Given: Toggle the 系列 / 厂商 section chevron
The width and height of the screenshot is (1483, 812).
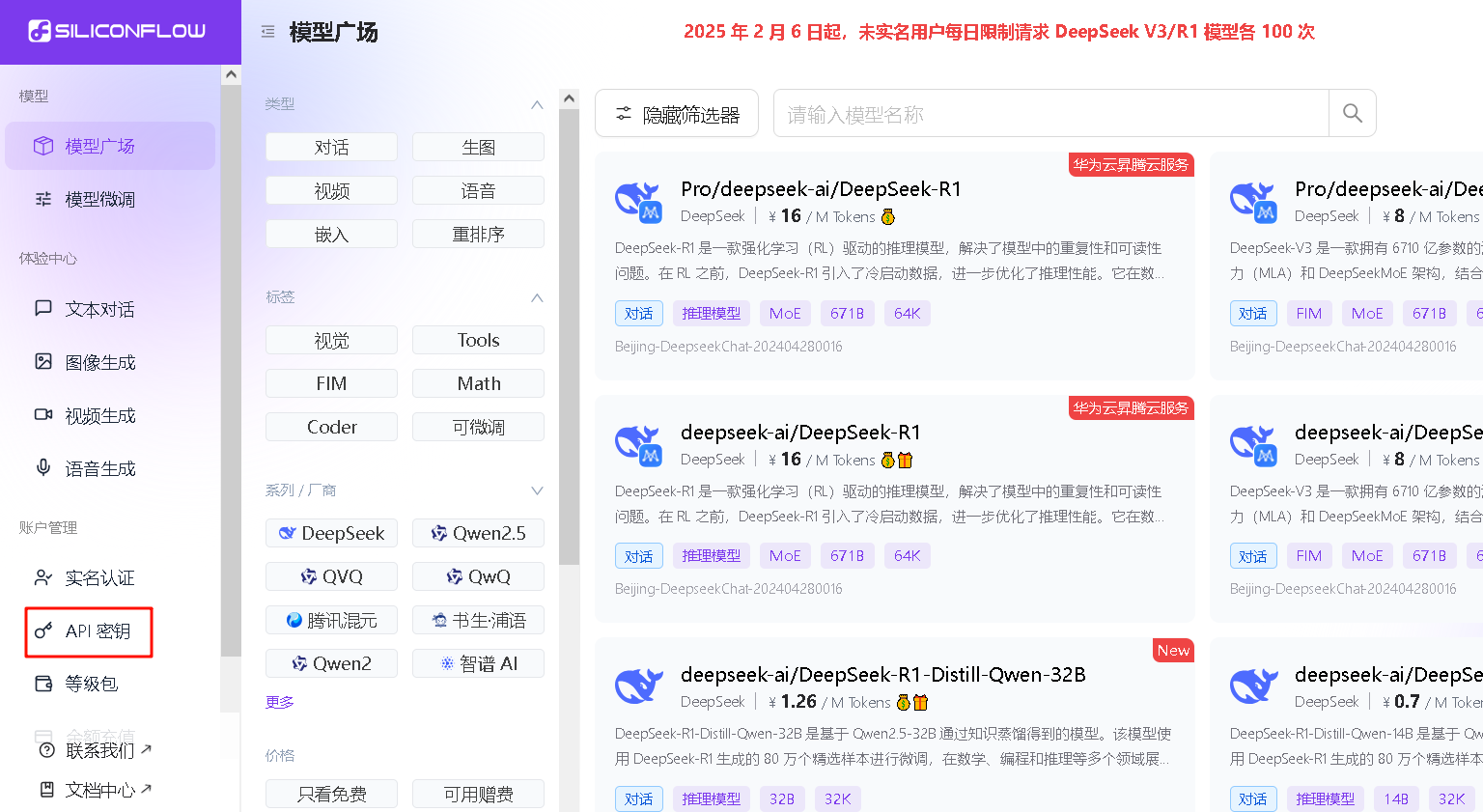Looking at the screenshot, I should (x=537, y=490).
